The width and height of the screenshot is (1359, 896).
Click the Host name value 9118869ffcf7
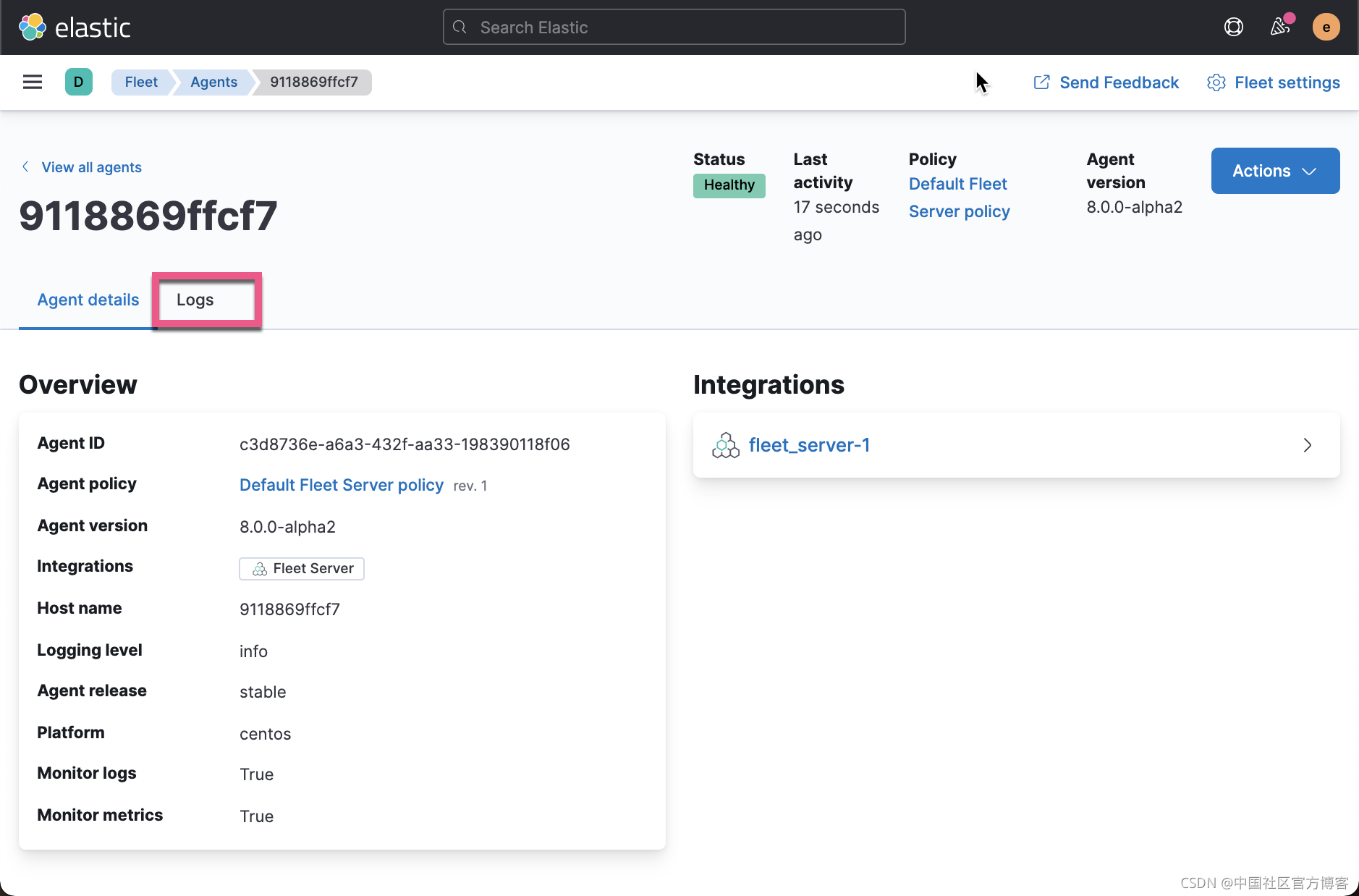pos(289,609)
